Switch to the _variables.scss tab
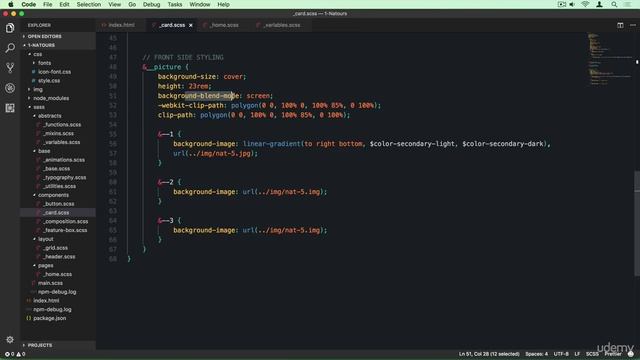 pyautogui.click(x=281, y=25)
